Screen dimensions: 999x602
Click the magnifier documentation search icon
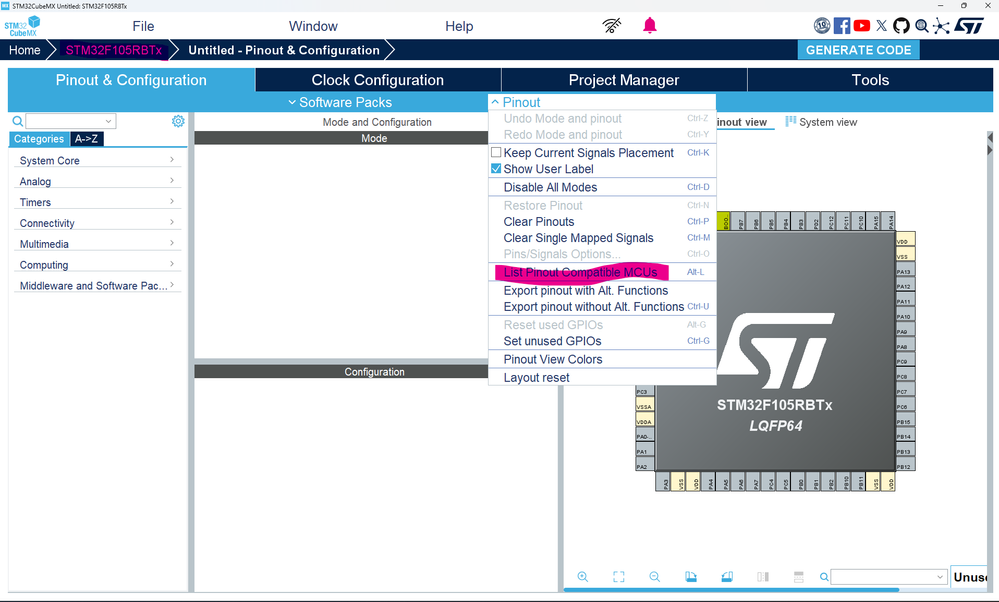922,25
